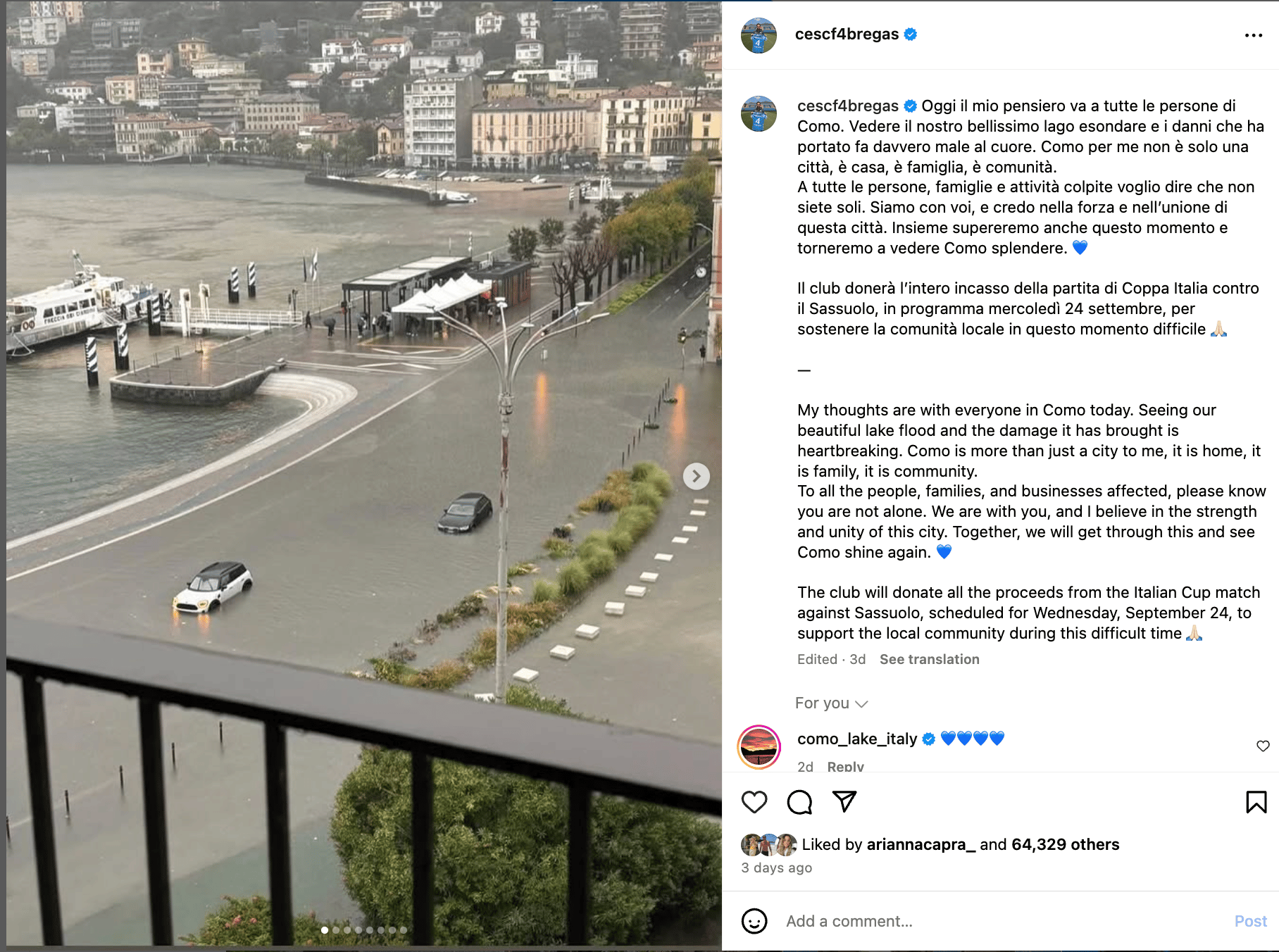
Task: Submit the comment with the Post button
Action: pyautogui.click(x=1250, y=921)
